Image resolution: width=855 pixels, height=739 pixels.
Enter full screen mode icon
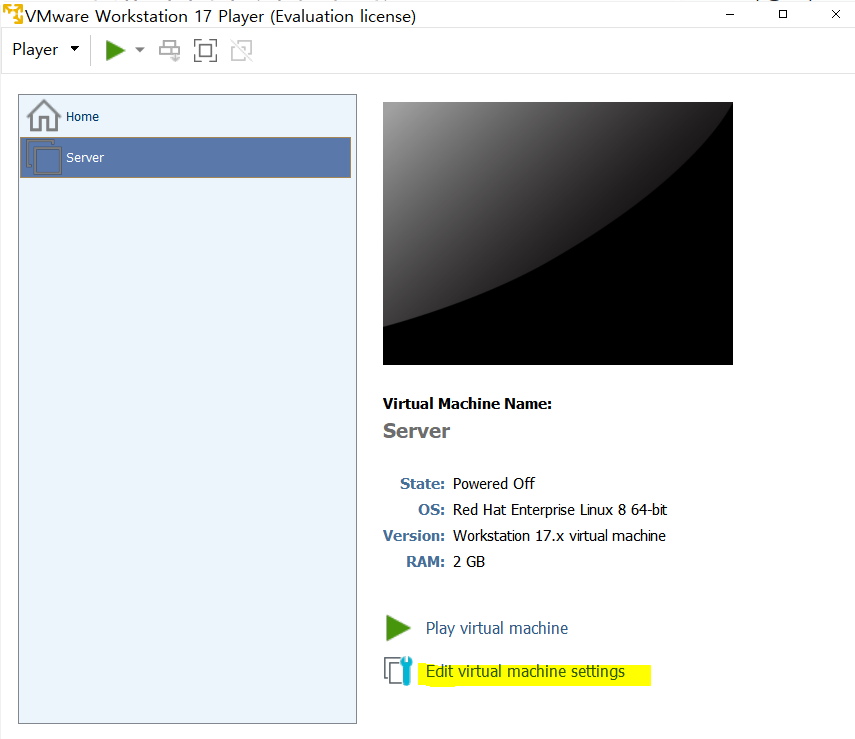click(206, 50)
